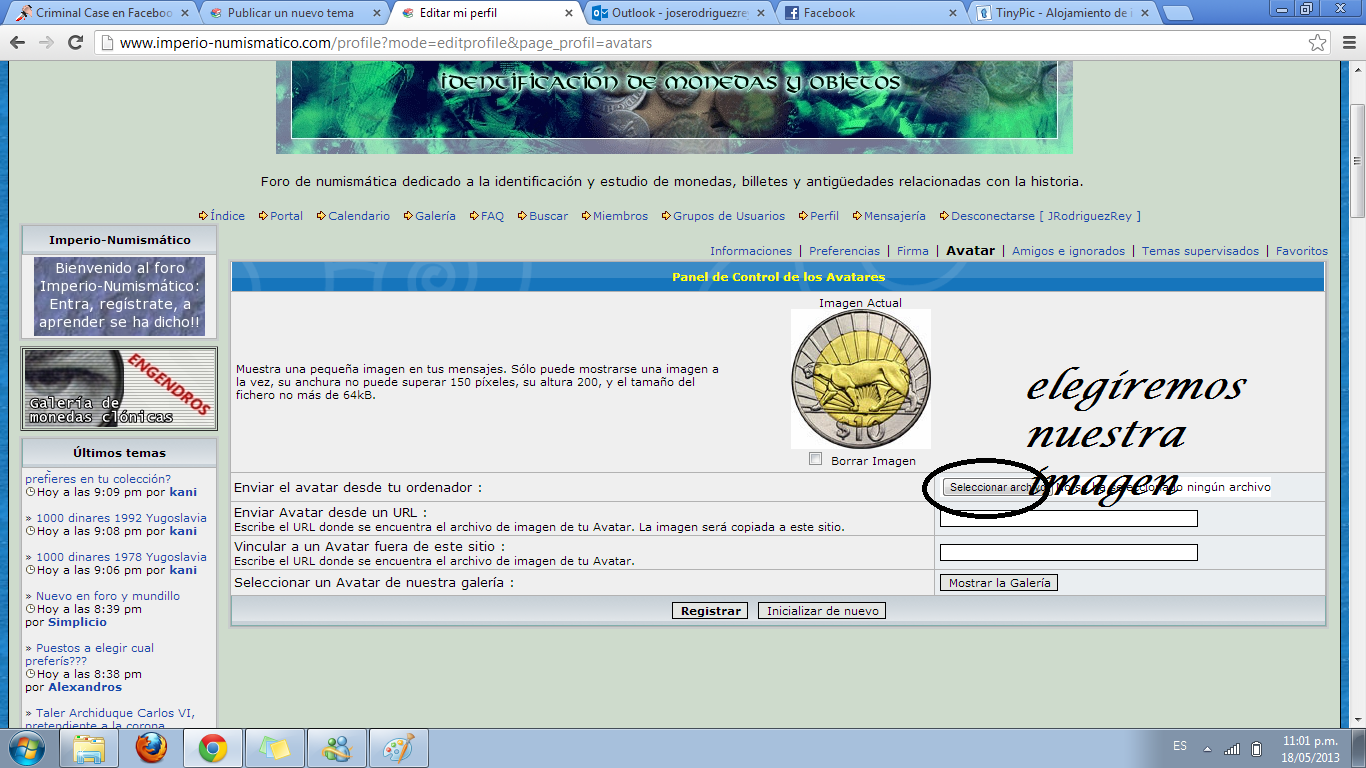The image size is (1366, 768).
Task: Open the Galería de monedas clónicas banner
Action: pyautogui.click(x=119, y=389)
